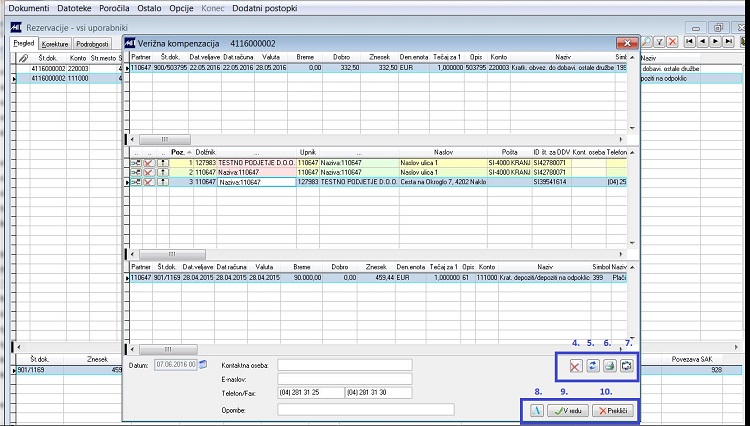Image resolution: width=750 pixels, height=426 pixels.
Task: Click the Prekliči cancel button
Action: click(613, 410)
